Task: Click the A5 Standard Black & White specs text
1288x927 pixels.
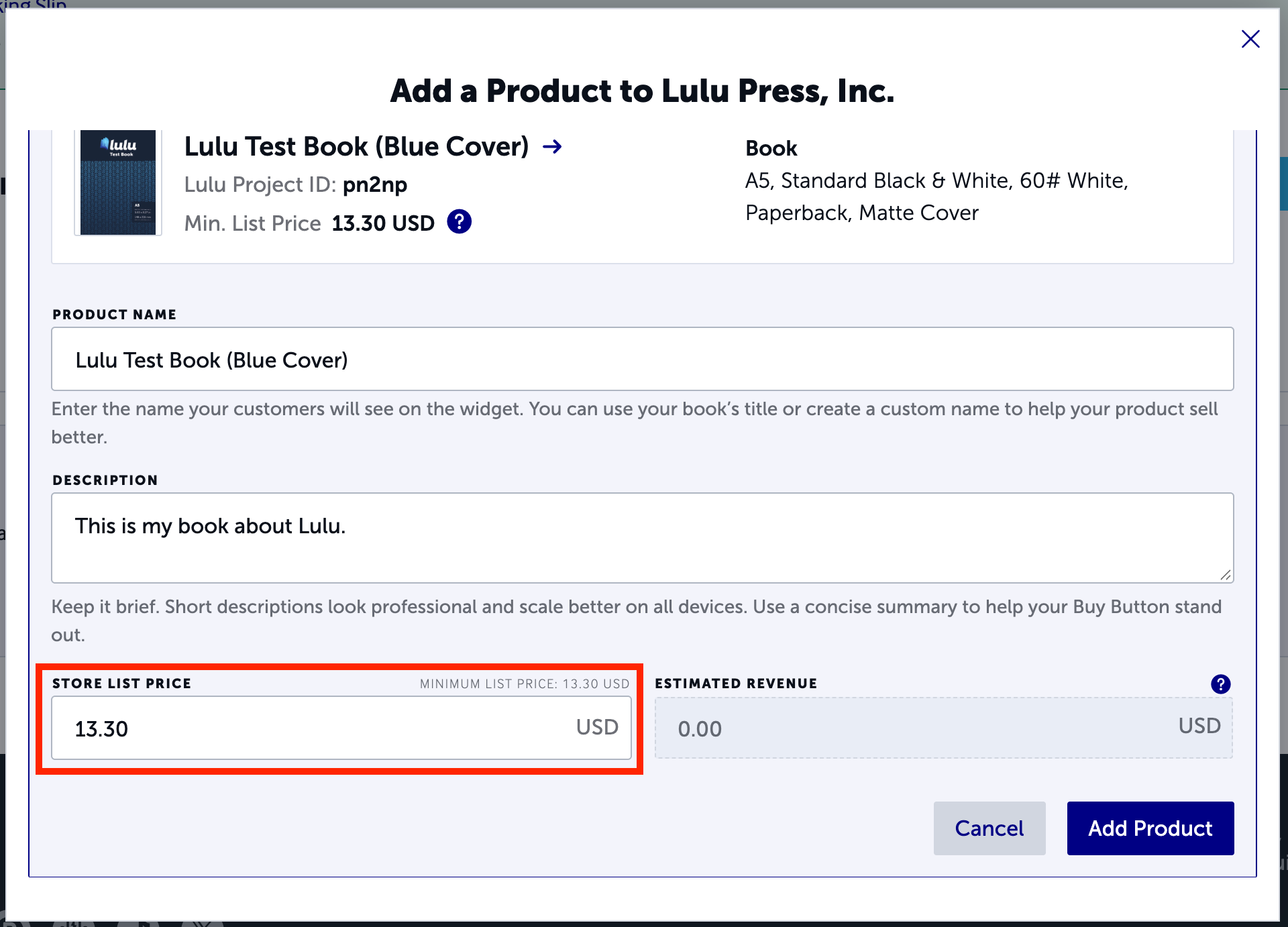Action: [x=937, y=197]
